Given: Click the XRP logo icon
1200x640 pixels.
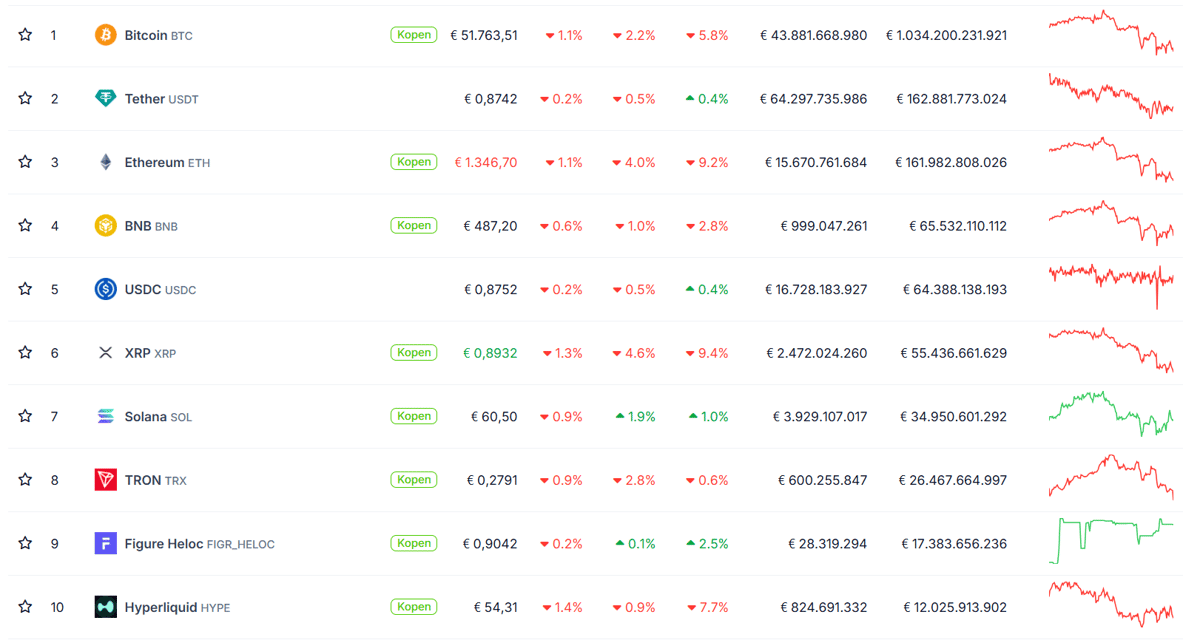Looking at the screenshot, I should [105, 352].
